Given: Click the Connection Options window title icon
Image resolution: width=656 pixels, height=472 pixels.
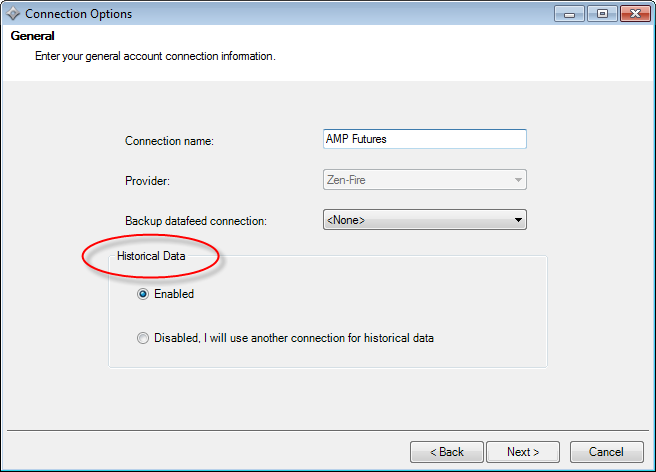Looking at the screenshot, I should click(x=13, y=14).
